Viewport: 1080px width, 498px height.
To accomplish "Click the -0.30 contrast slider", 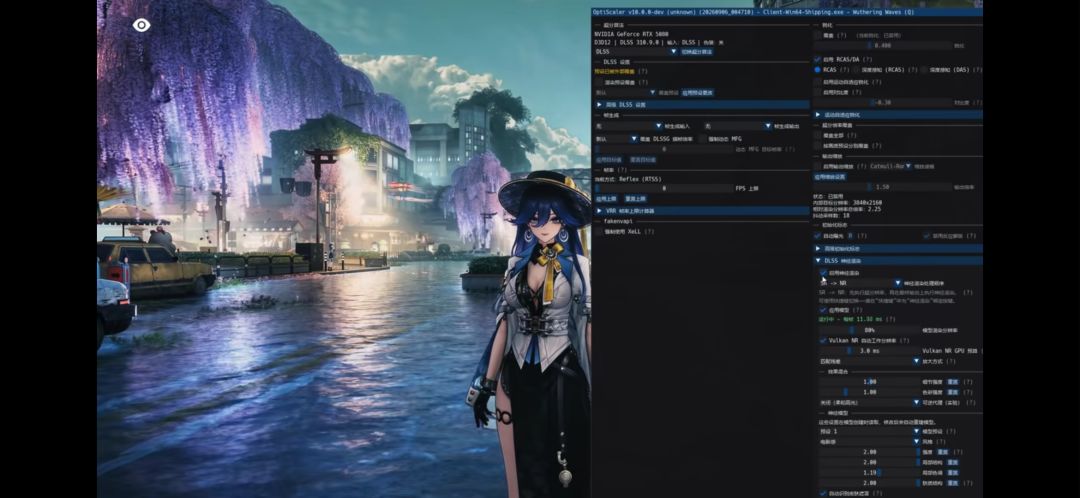I will click(882, 102).
